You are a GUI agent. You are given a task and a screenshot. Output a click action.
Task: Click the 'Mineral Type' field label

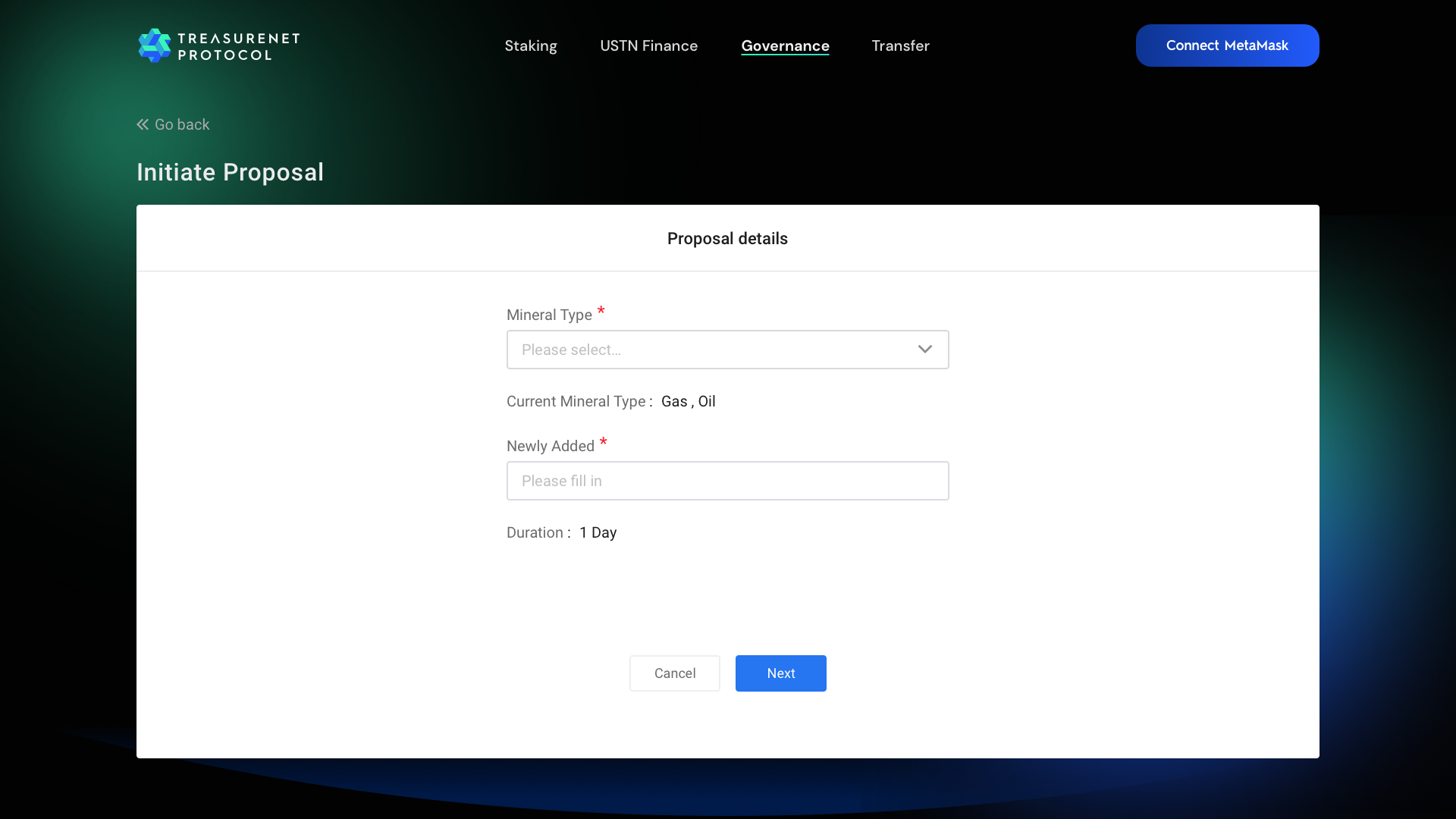(x=549, y=315)
